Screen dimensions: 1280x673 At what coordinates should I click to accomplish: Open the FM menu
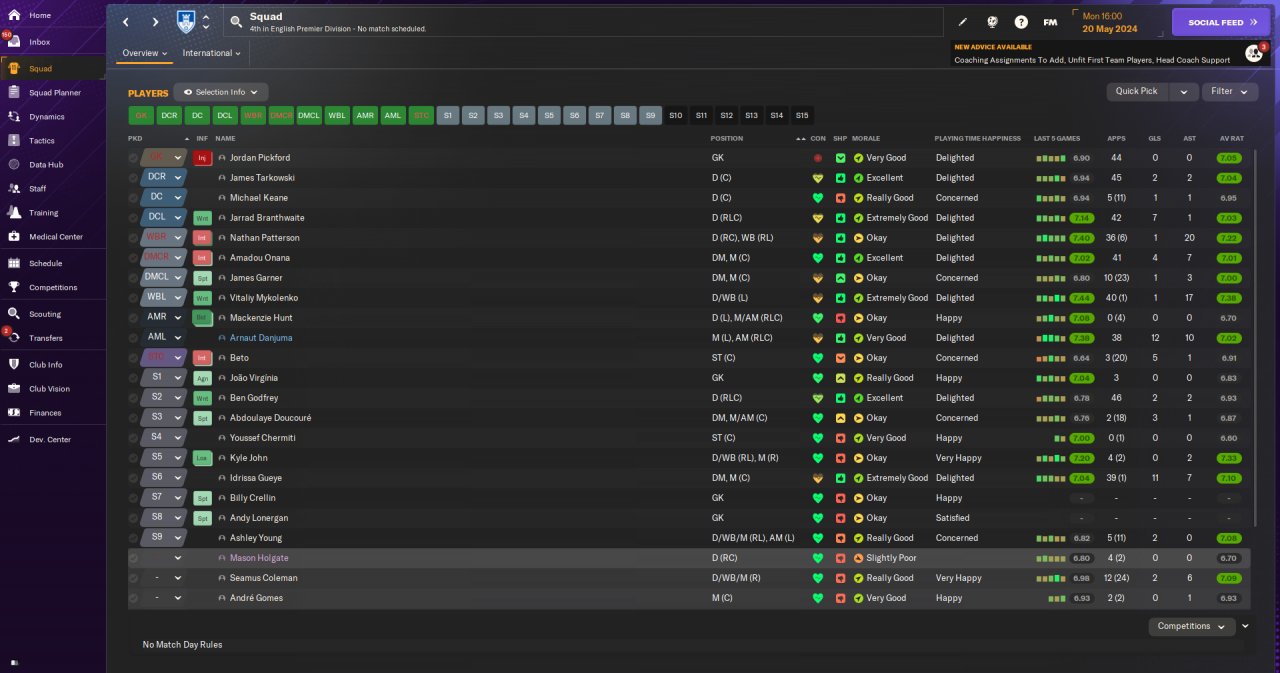(1050, 22)
